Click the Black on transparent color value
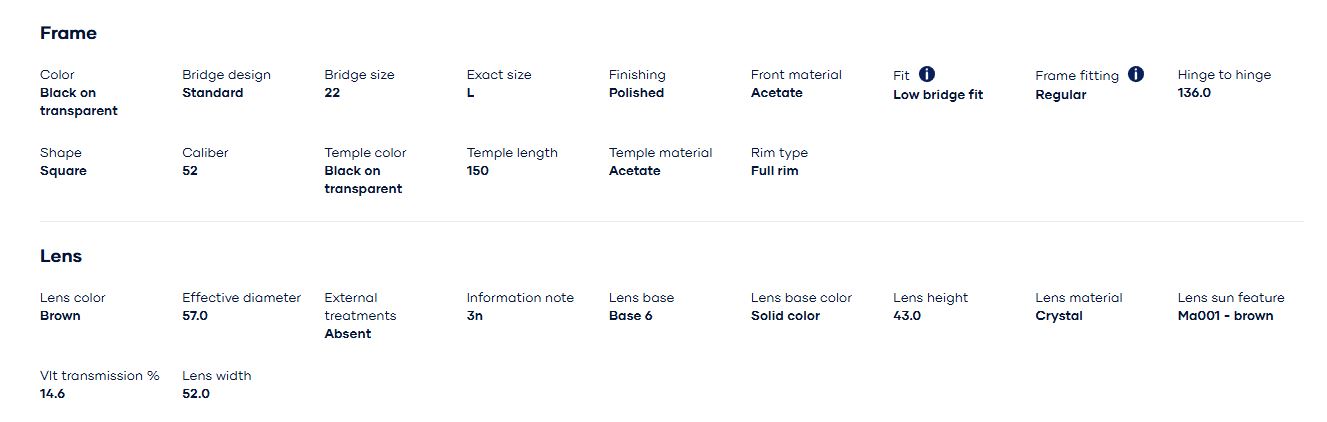 [x=78, y=102]
